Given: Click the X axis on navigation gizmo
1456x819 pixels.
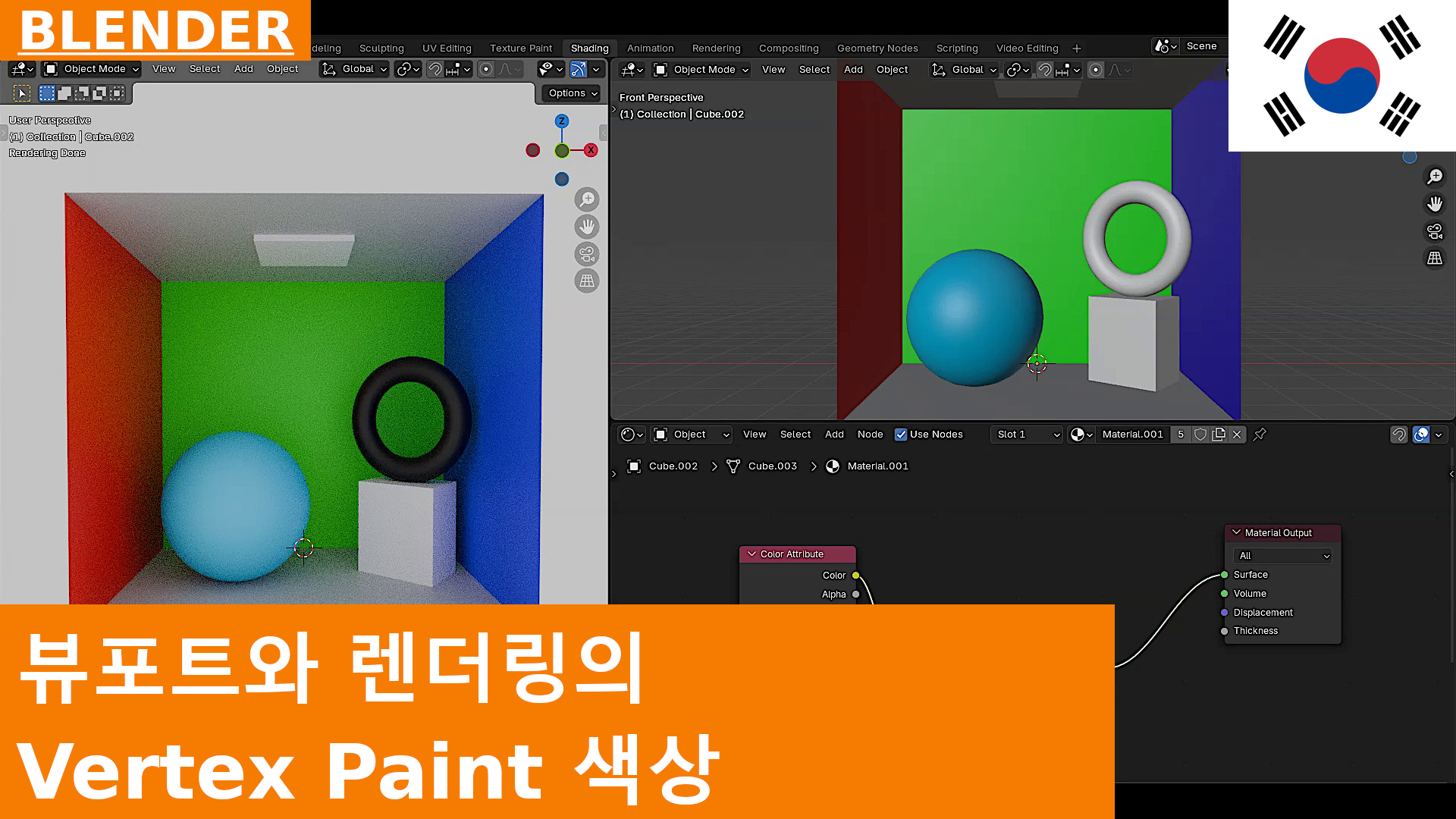Looking at the screenshot, I should coord(591,150).
